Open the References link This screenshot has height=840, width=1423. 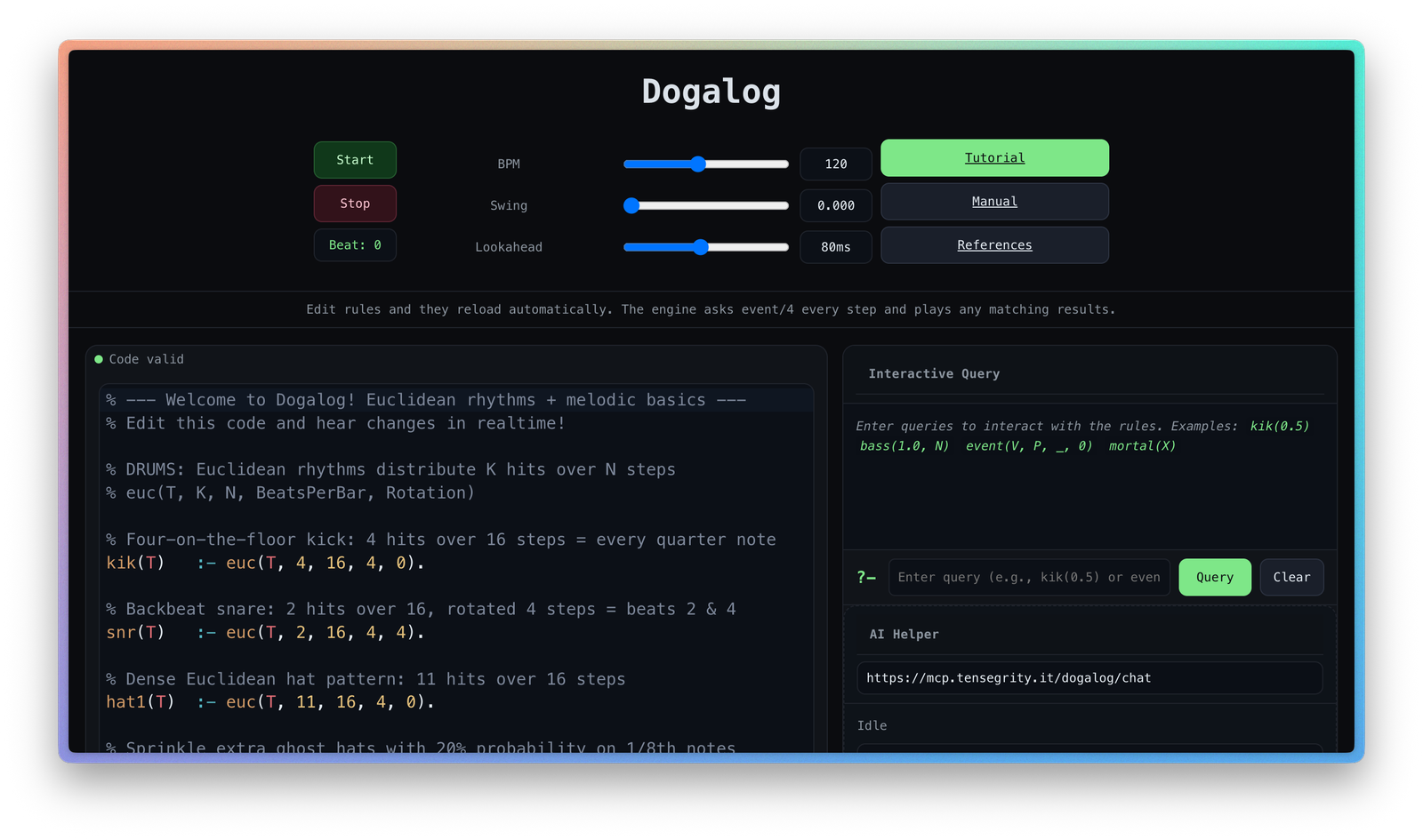click(x=994, y=245)
